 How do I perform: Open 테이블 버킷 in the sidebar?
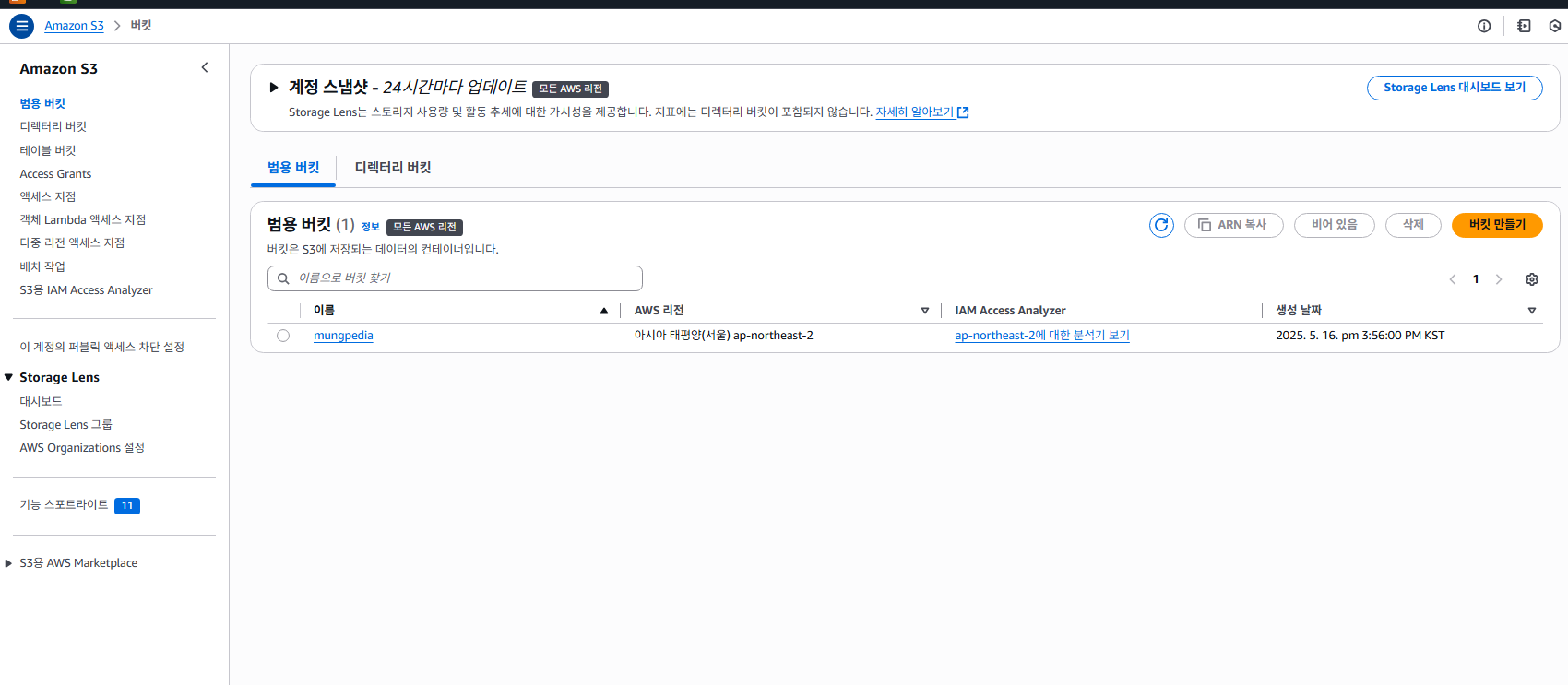(48, 150)
